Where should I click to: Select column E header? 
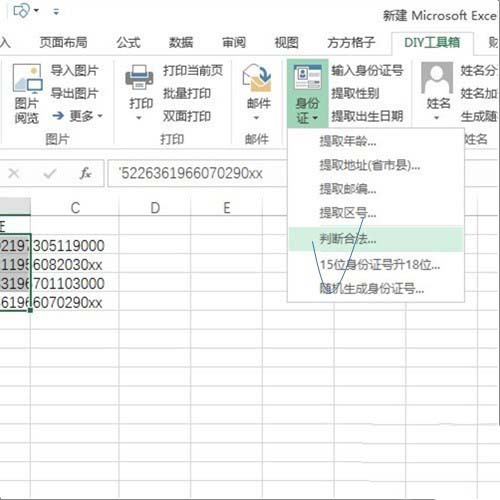227,207
